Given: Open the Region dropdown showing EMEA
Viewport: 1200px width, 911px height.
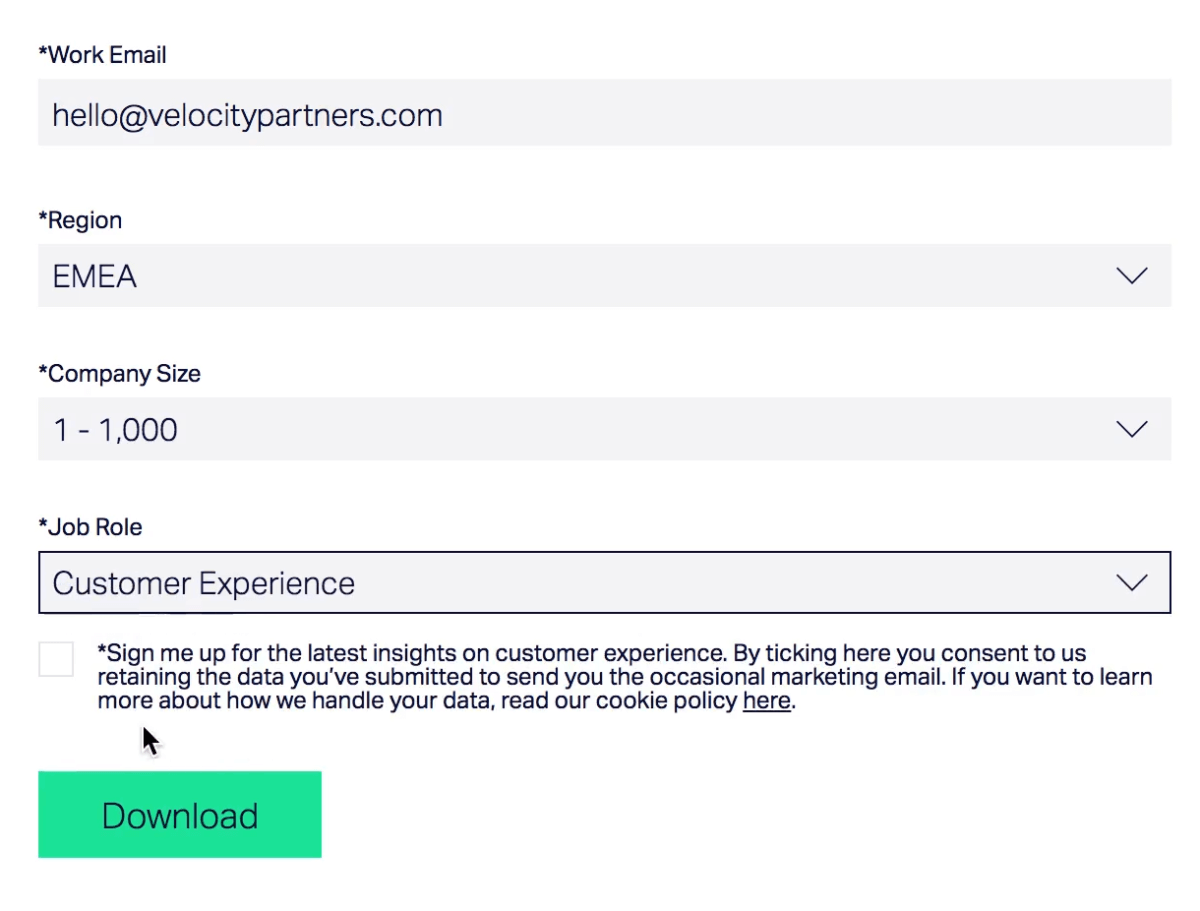Looking at the screenshot, I should (604, 276).
